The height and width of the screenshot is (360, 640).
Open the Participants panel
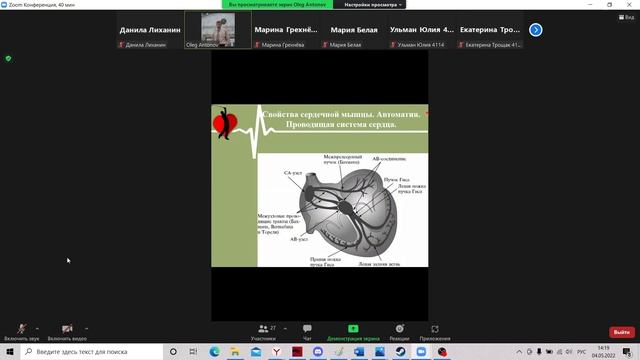263,332
